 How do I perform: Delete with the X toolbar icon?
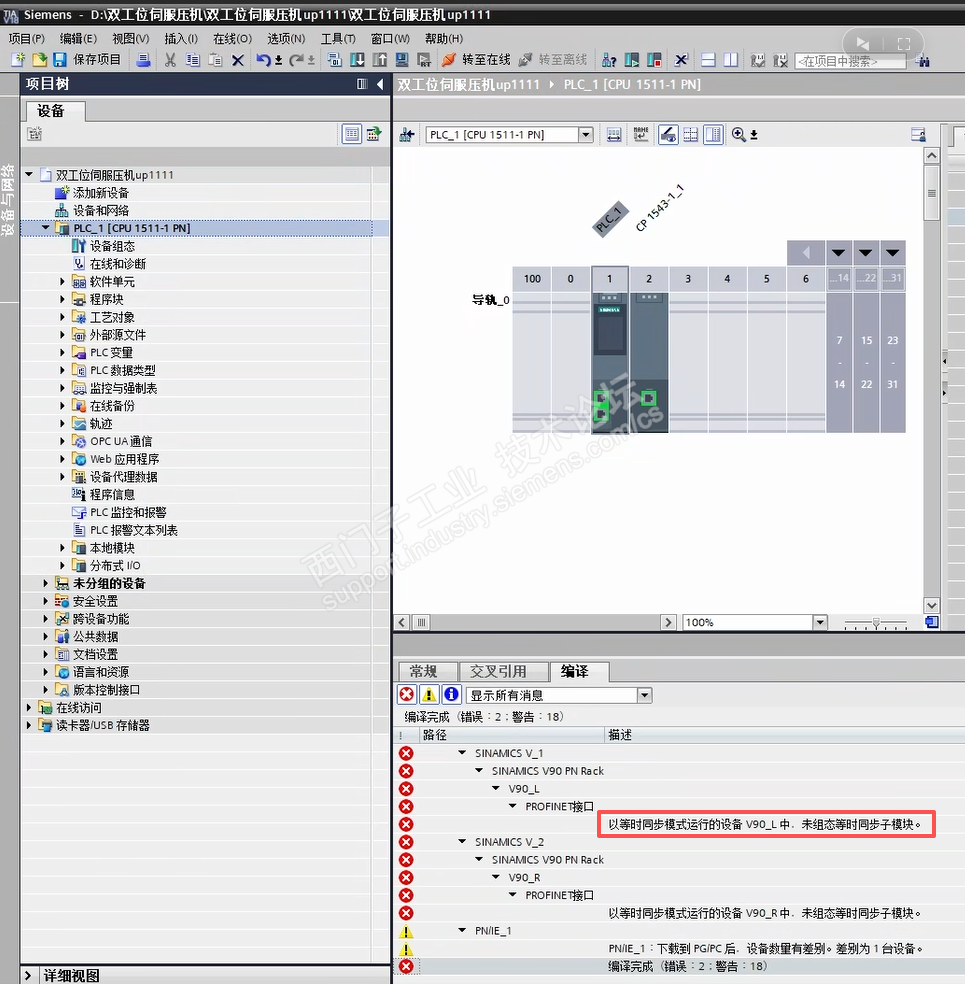238,60
